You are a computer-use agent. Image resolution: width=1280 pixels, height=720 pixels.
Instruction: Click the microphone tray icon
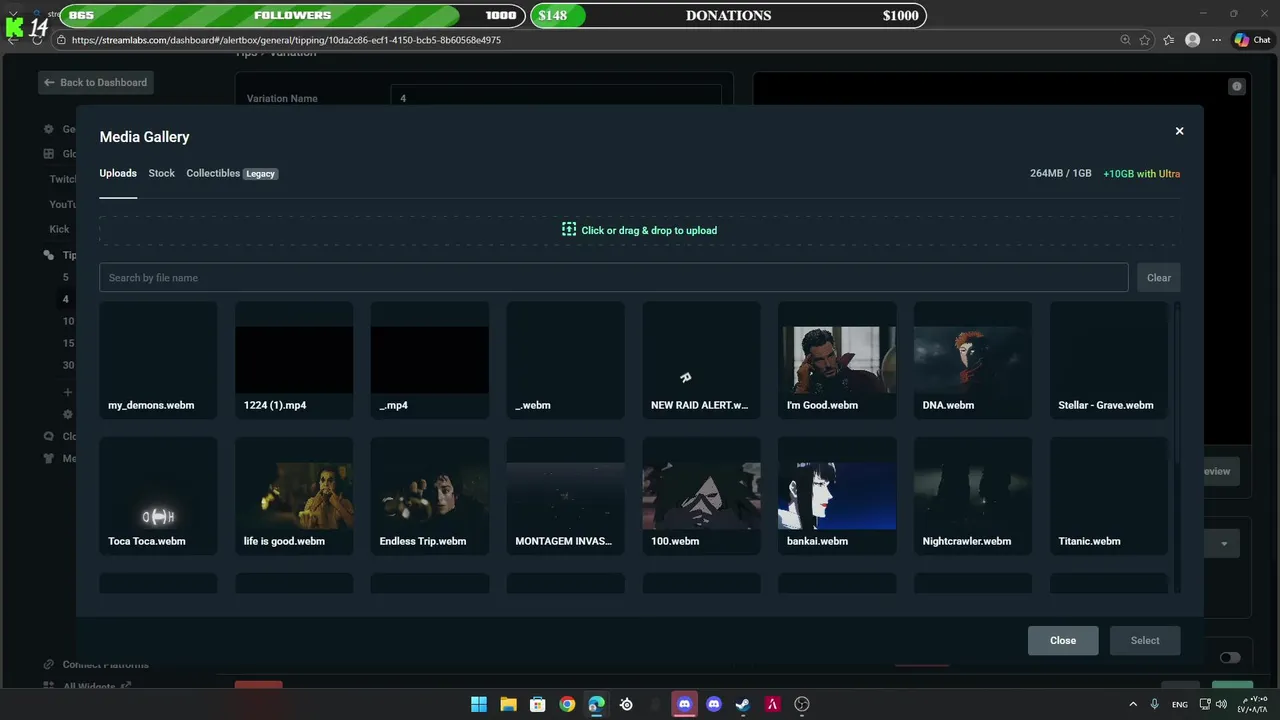coord(1155,704)
